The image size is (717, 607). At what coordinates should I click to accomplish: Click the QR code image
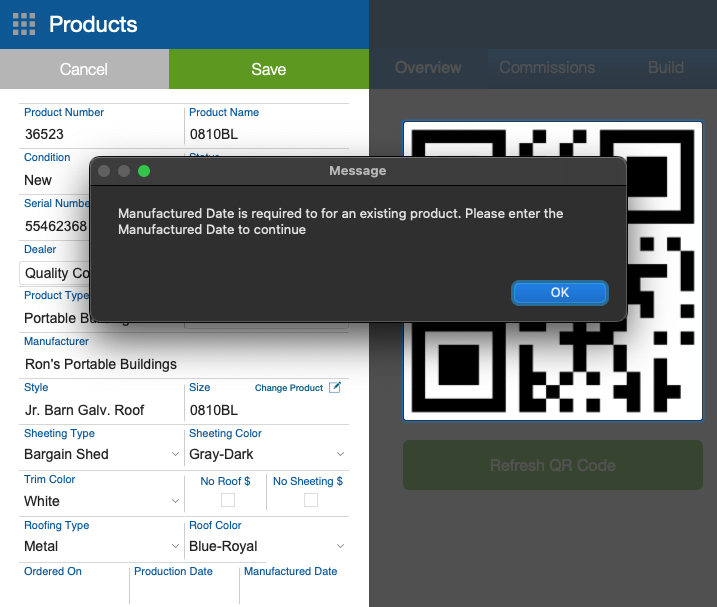pyautogui.click(x=552, y=271)
